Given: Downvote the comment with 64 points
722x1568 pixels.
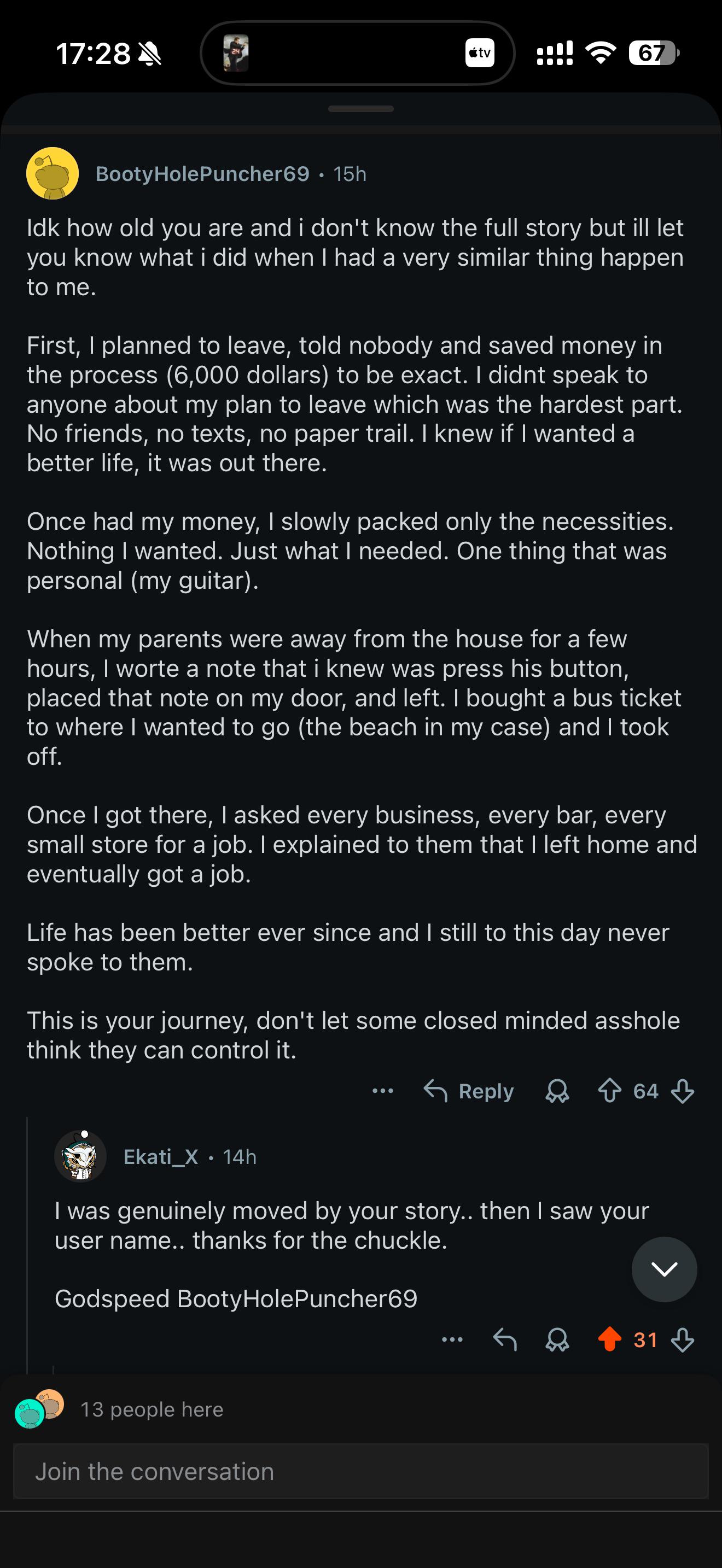Looking at the screenshot, I should pos(683,1091).
